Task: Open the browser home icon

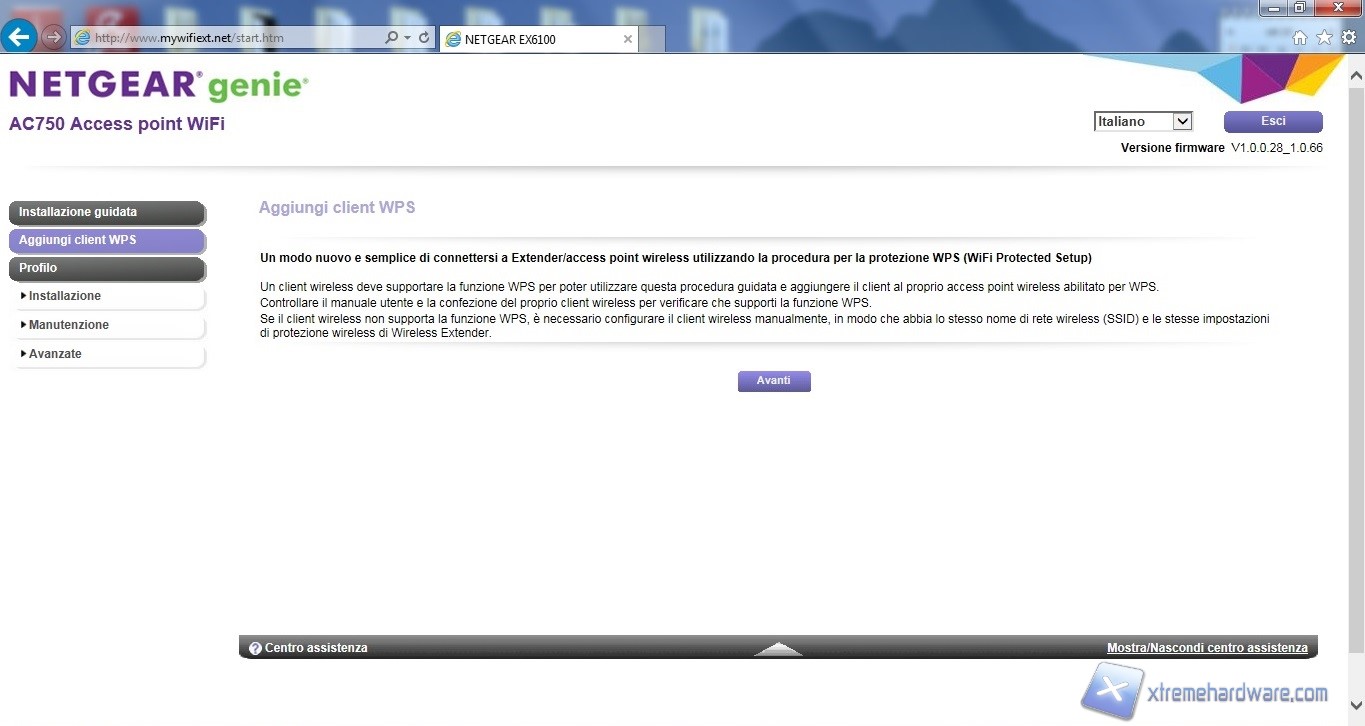Action: [x=1300, y=38]
